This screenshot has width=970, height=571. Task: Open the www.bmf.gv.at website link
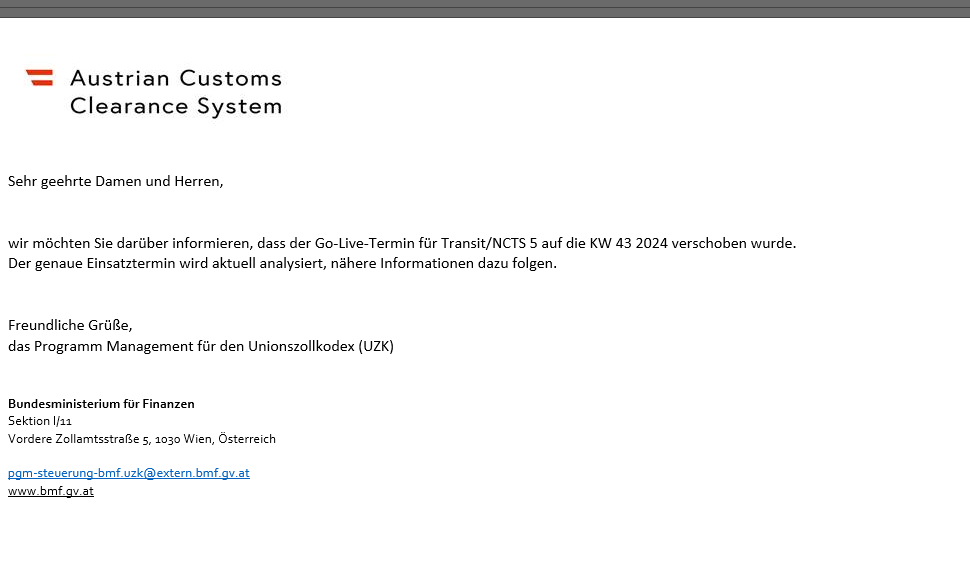coord(51,491)
